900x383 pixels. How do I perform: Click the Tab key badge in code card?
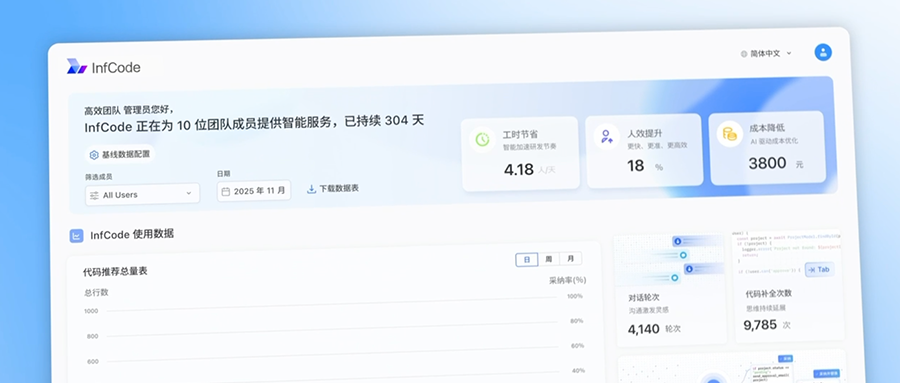coord(819,269)
